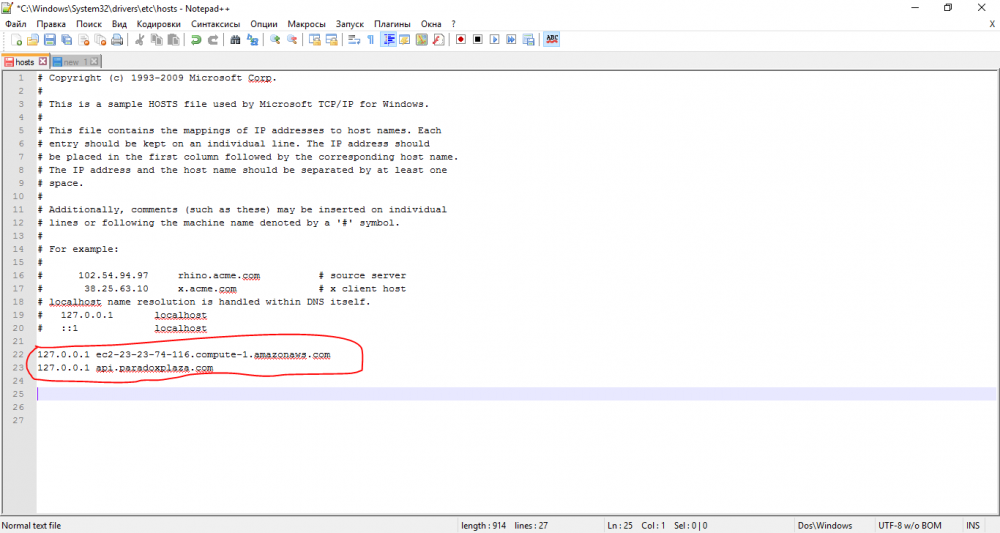
Task: Click the User Defined Language icon
Action: pos(404,40)
